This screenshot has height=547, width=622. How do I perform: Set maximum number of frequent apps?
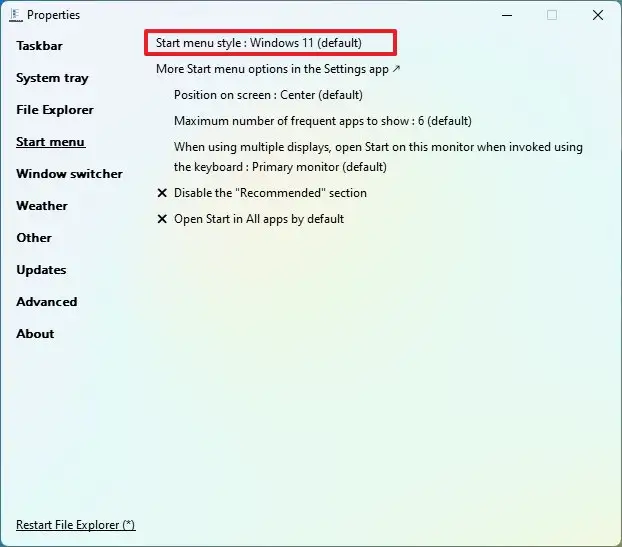(x=322, y=121)
